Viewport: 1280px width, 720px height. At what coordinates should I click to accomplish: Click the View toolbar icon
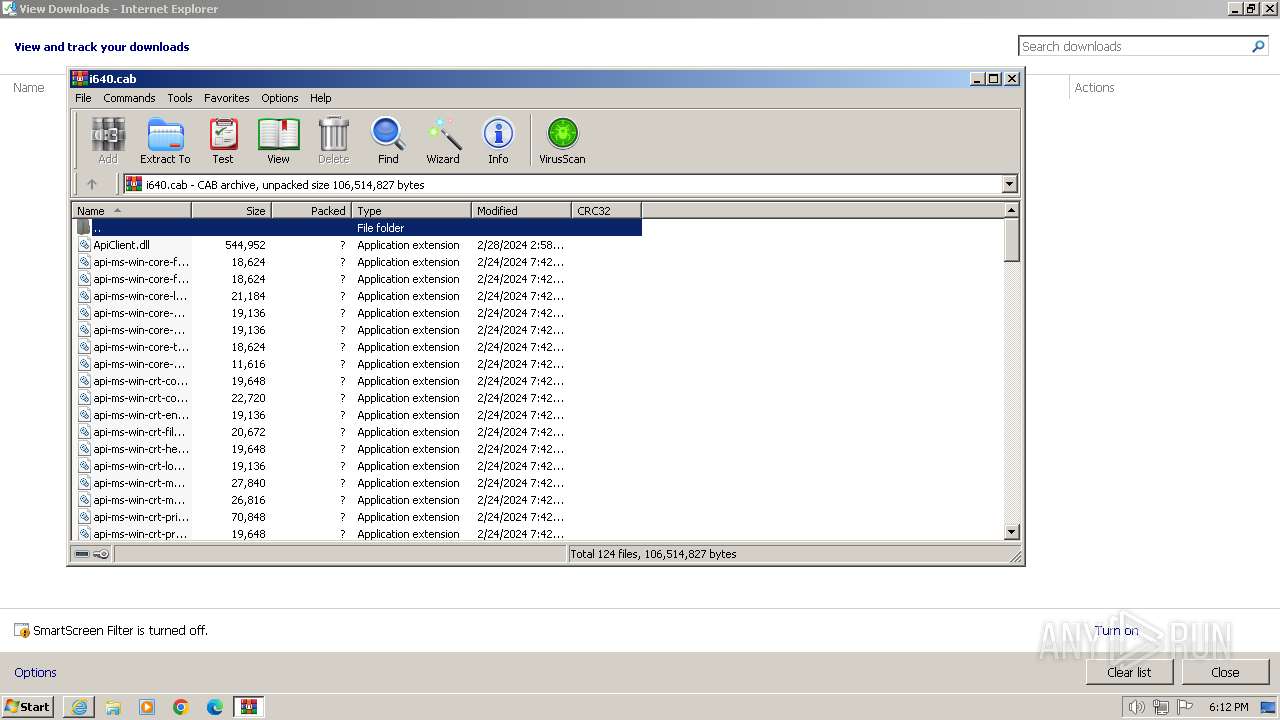(278, 140)
